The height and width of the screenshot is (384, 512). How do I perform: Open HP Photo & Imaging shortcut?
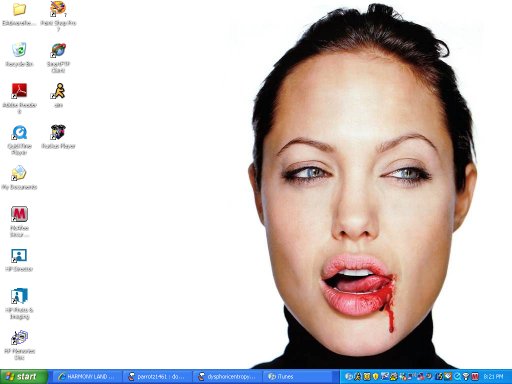pyautogui.click(x=19, y=296)
